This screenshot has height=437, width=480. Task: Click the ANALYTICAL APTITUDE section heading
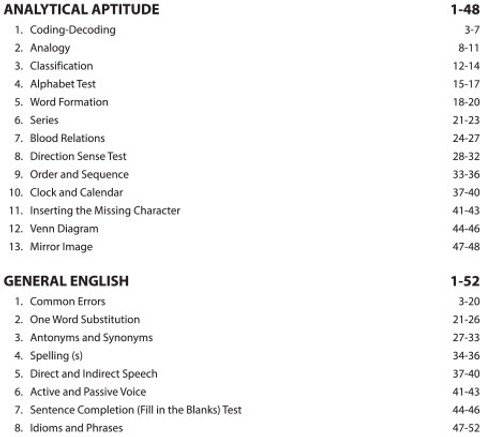pos(81,9)
